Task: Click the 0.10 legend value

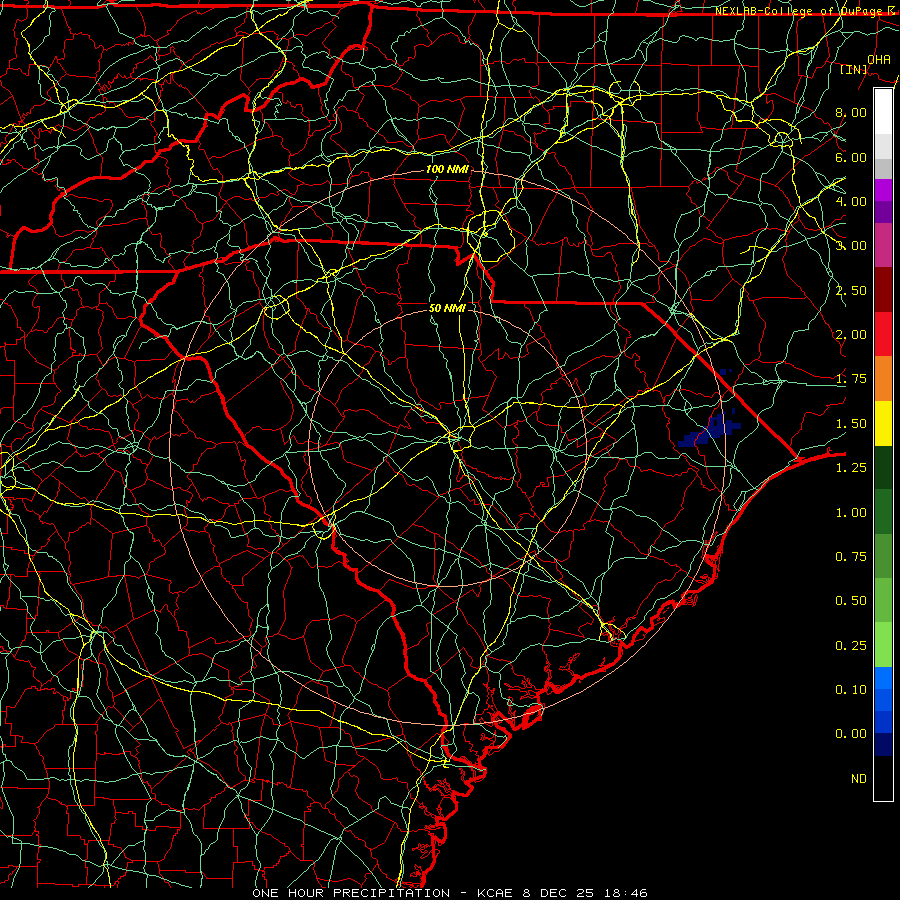Action: tap(851, 690)
